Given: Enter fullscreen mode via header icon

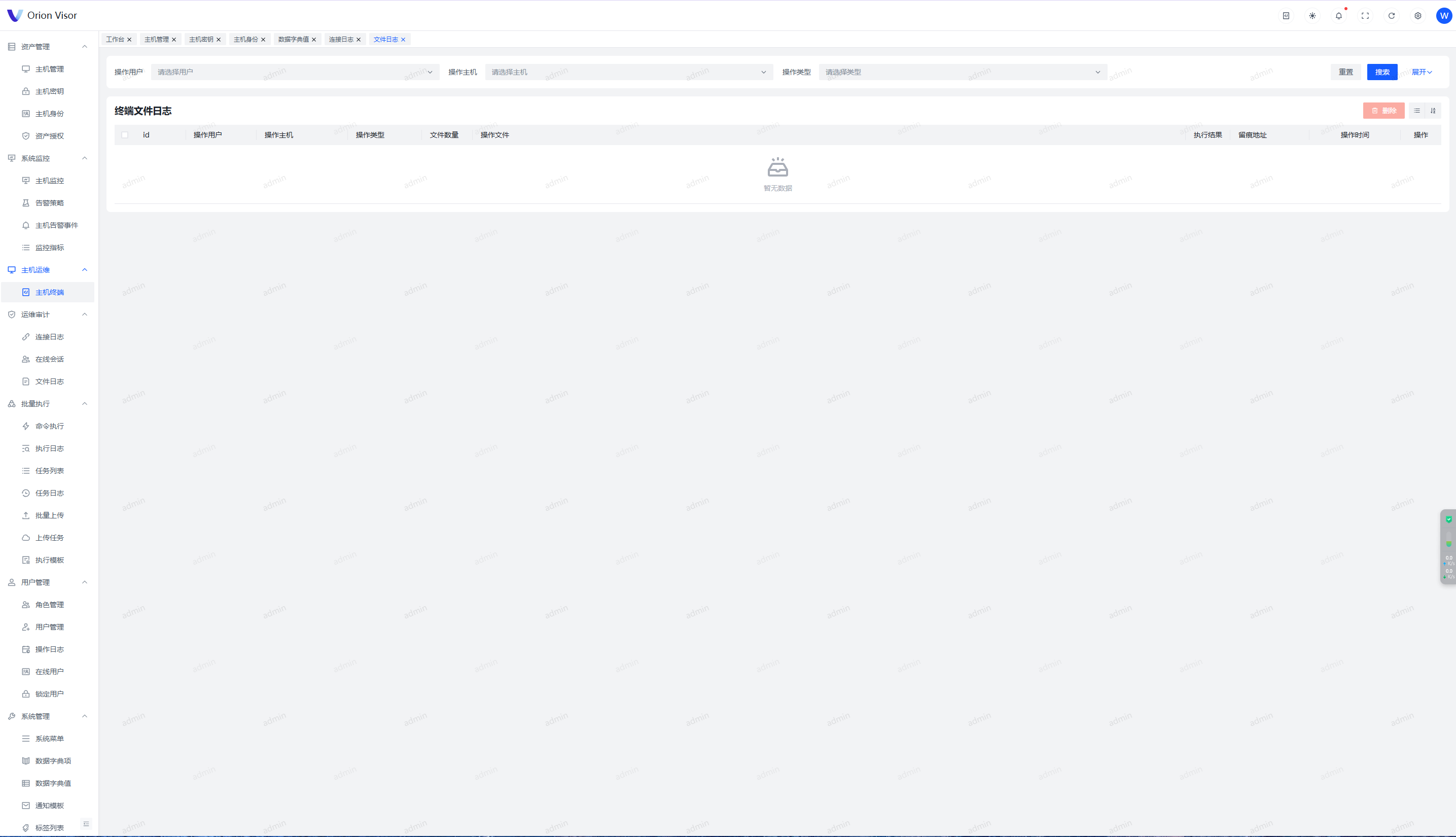Looking at the screenshot, I should tap(1365, 16).
